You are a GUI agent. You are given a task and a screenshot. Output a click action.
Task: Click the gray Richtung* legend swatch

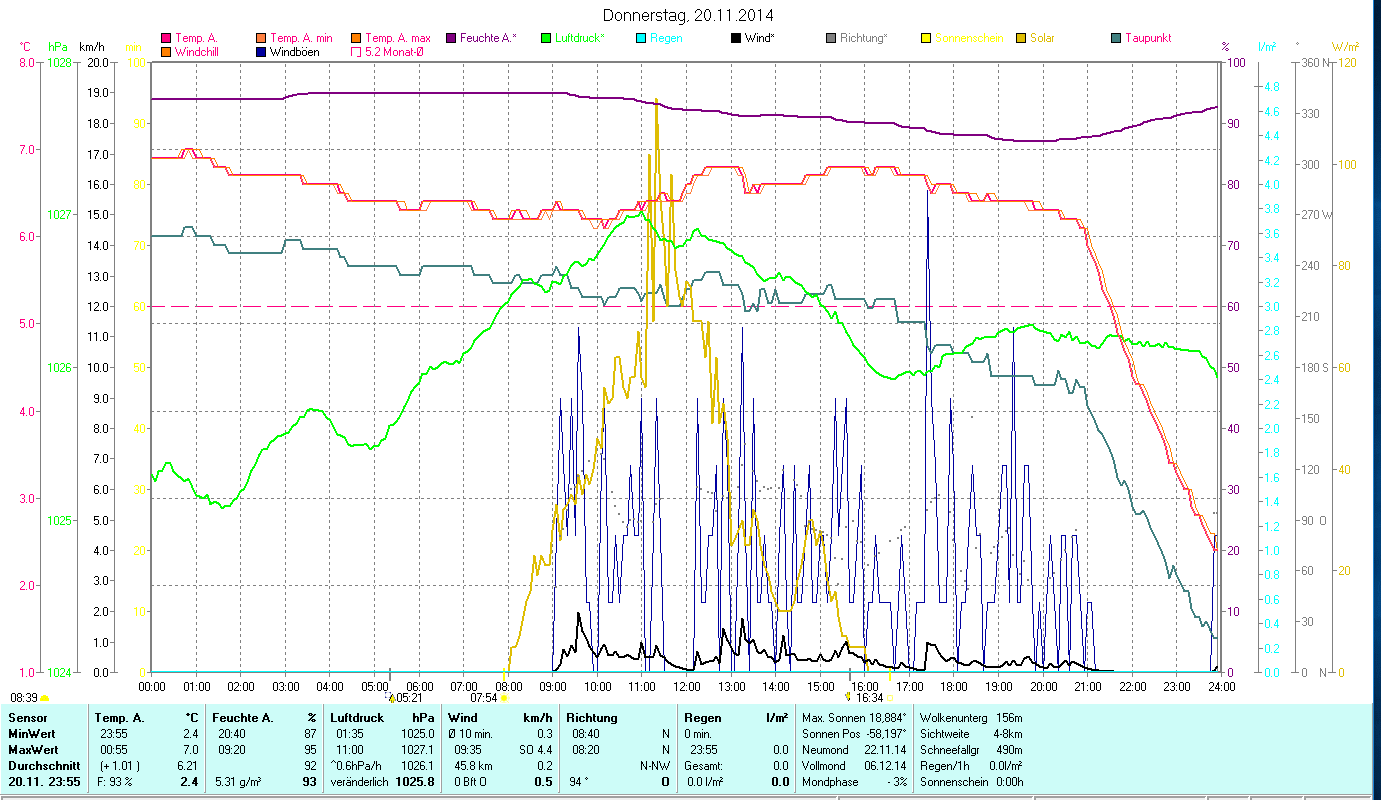[831, 39]
